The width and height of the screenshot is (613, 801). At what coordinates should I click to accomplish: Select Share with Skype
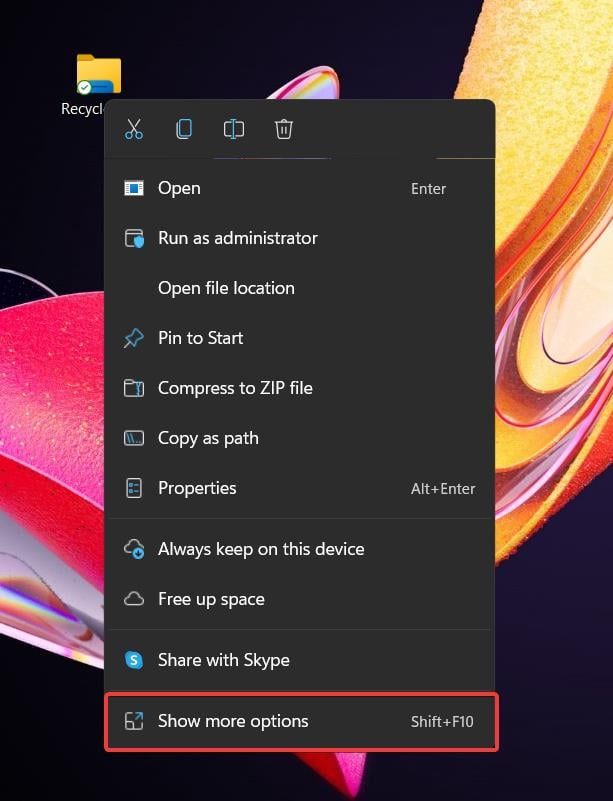coord(300,660)
